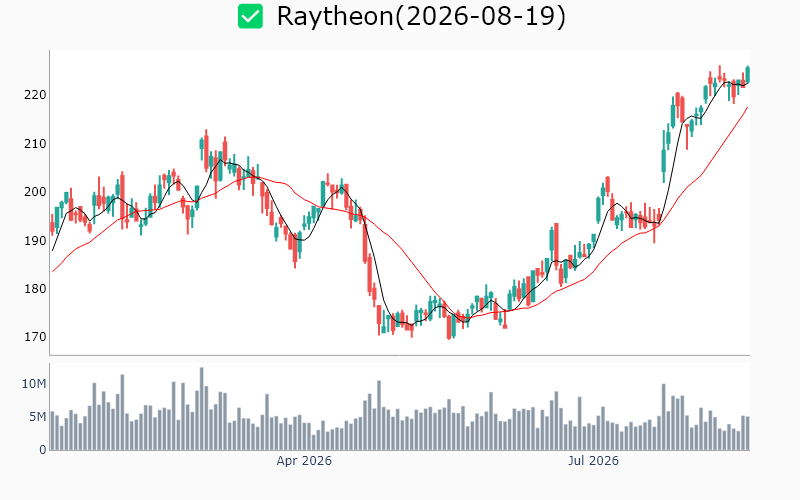Click the Jul 2026 x-axis label

tap(593, 461)
